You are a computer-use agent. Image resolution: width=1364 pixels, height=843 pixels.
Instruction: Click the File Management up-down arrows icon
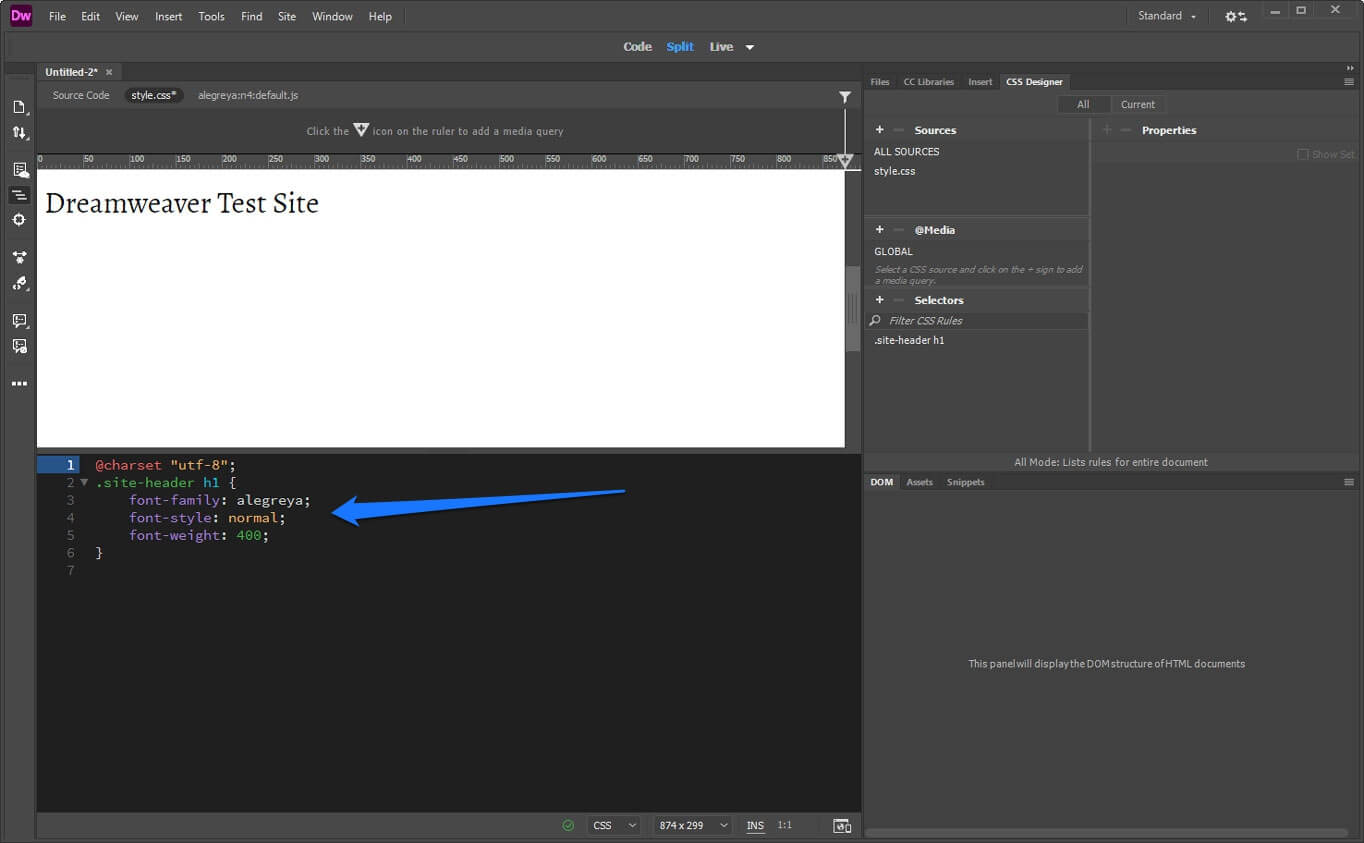18,132
